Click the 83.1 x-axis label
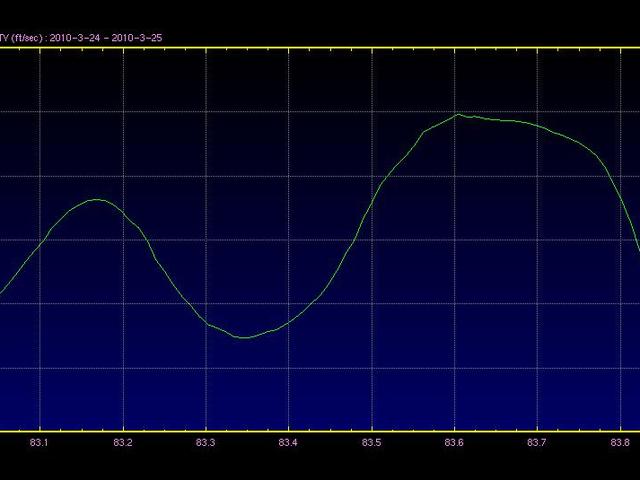The image size is (640, 480). (39, 442)
